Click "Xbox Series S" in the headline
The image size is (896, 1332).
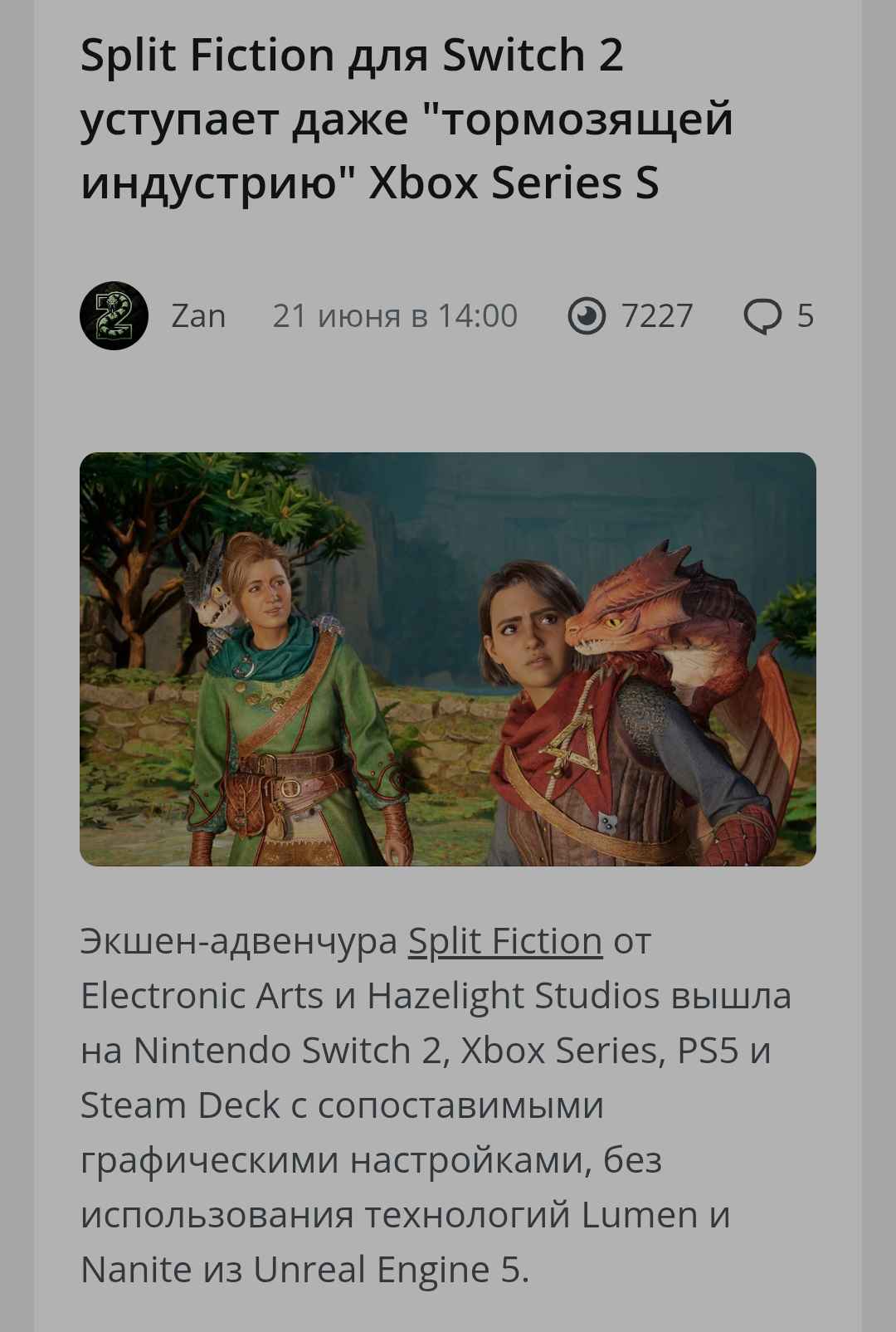tap(514, 183)
